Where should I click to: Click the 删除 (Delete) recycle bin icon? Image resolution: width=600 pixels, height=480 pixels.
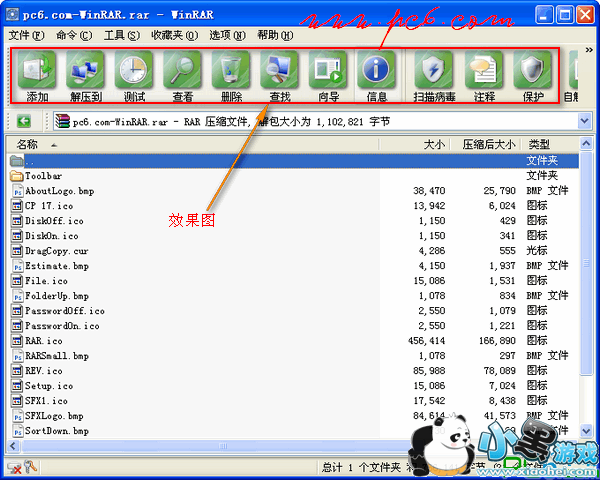click(231, 76)
